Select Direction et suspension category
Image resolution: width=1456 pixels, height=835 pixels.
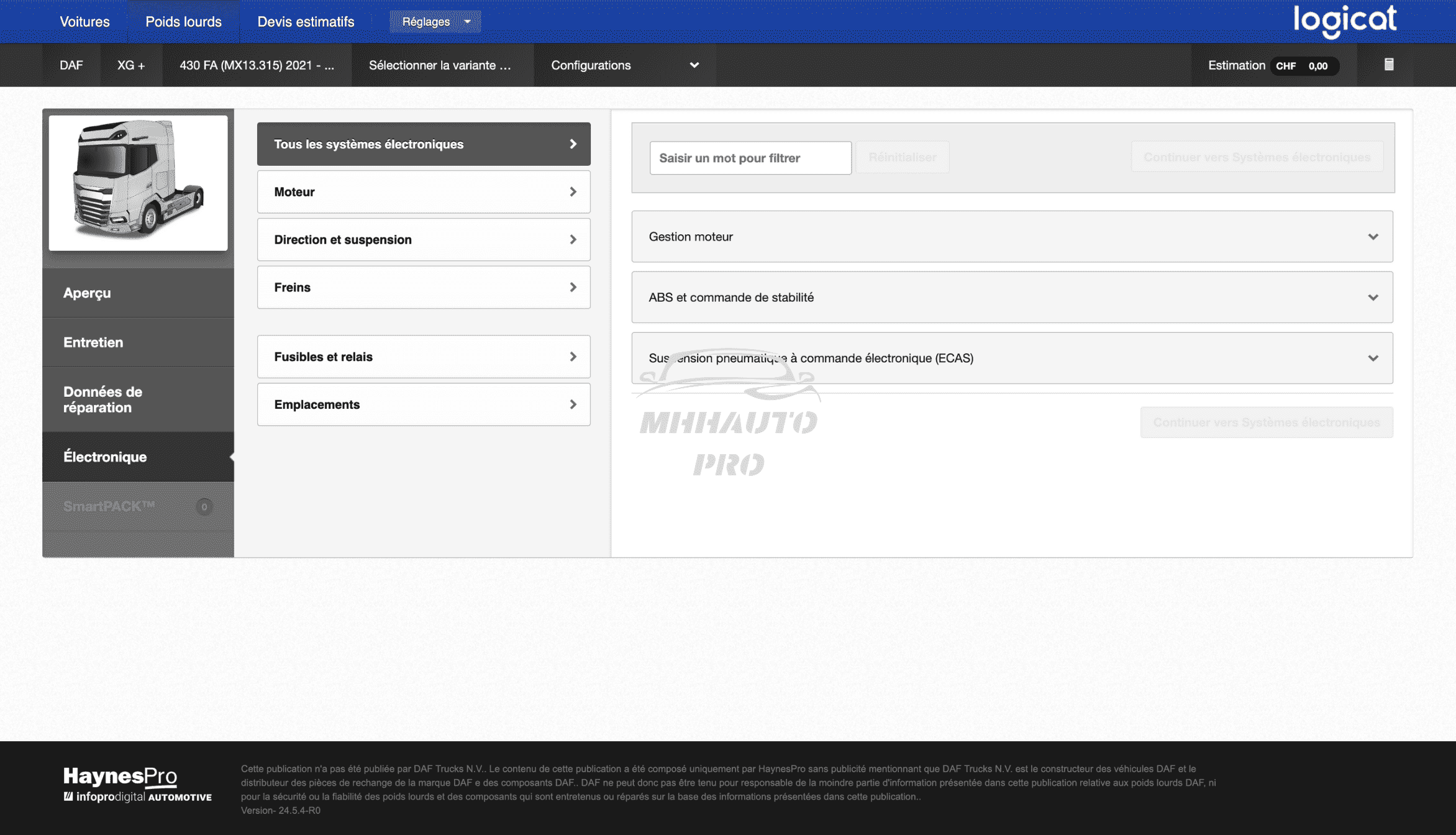point(424,240)
